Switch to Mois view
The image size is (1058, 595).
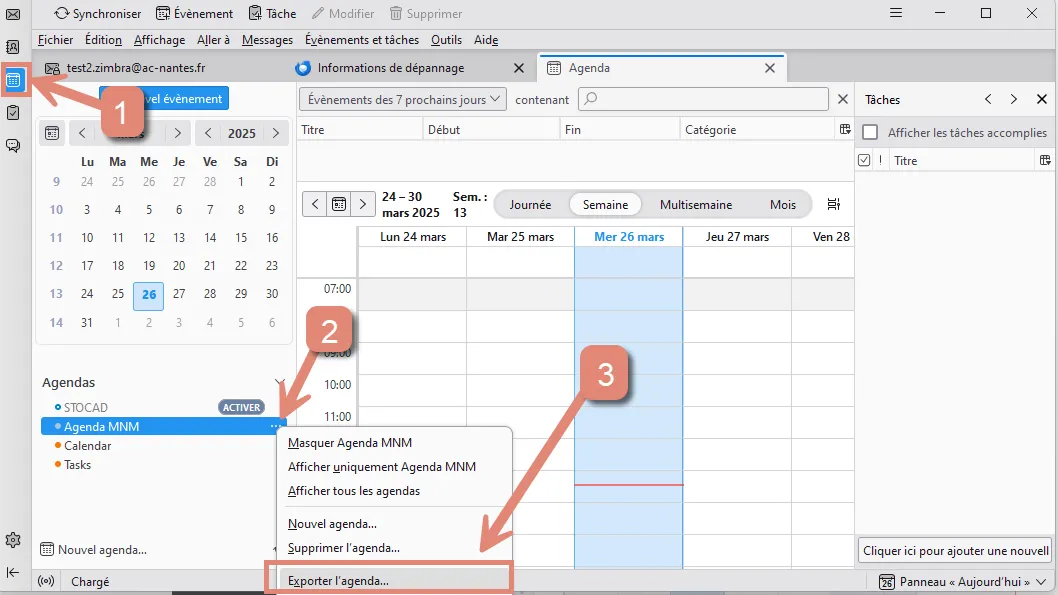783,204
